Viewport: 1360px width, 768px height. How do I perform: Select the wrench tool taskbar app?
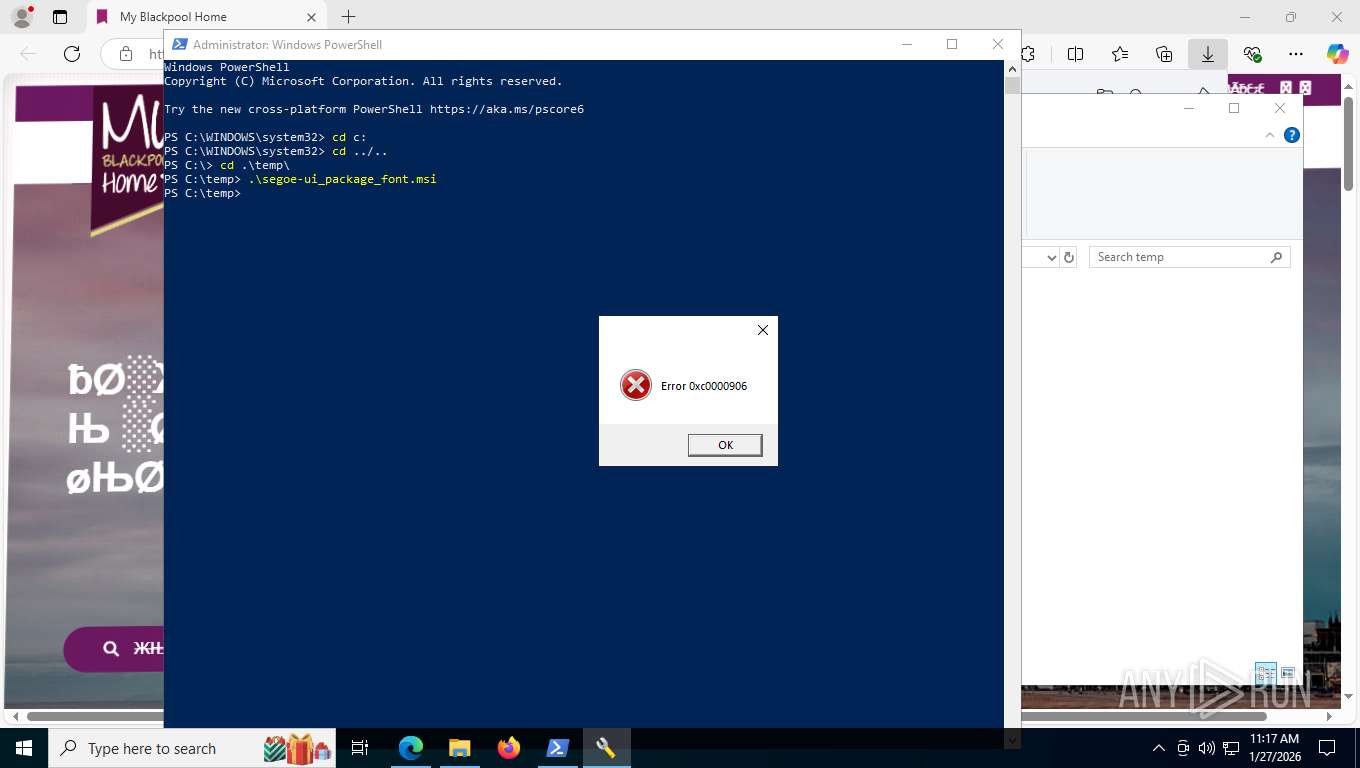point(606,748)
